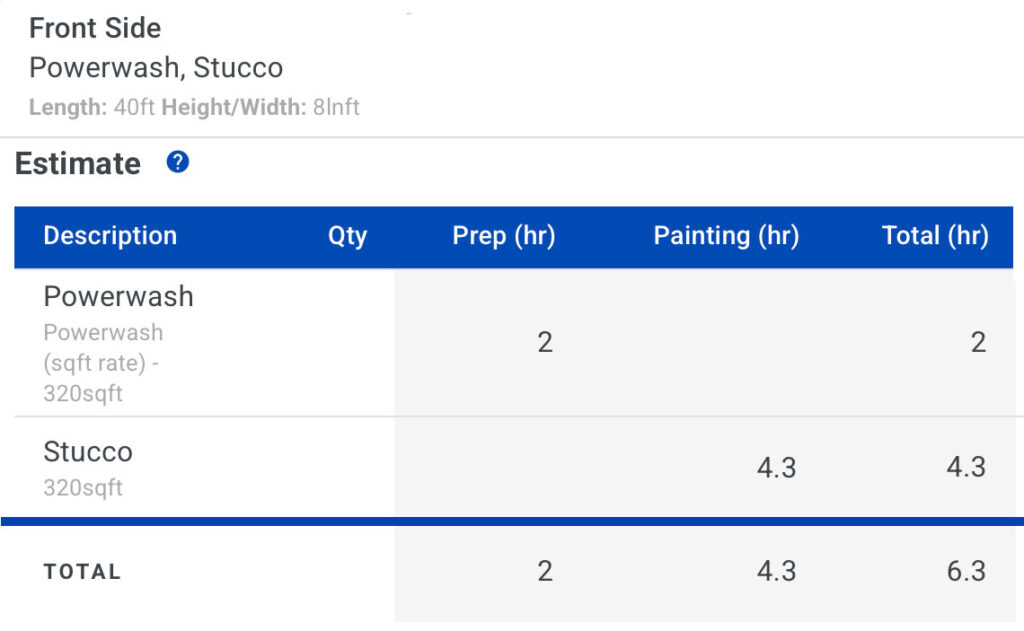Screen dimensions: 1024x631
Task: Click the Powerwash, Stucco subtitle
Action: pyautogui.click(x=156, y=68)
